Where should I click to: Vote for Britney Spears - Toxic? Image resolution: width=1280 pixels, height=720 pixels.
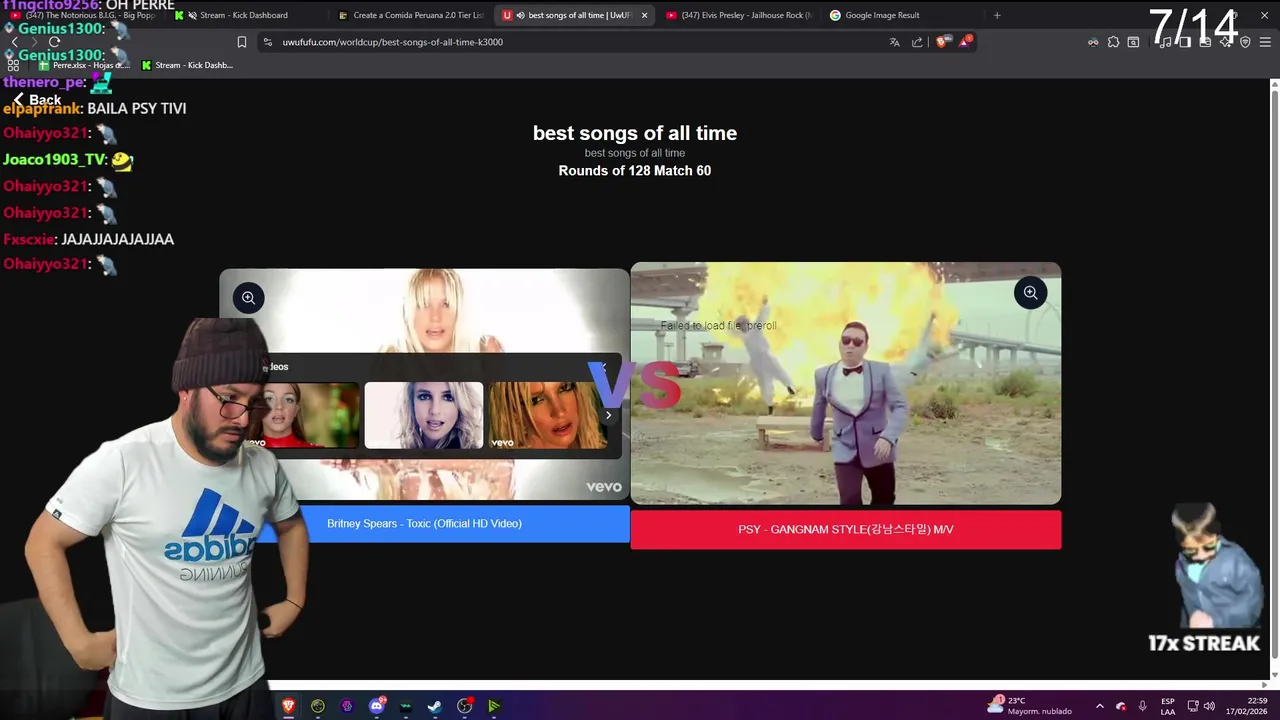tap(424, 524)
